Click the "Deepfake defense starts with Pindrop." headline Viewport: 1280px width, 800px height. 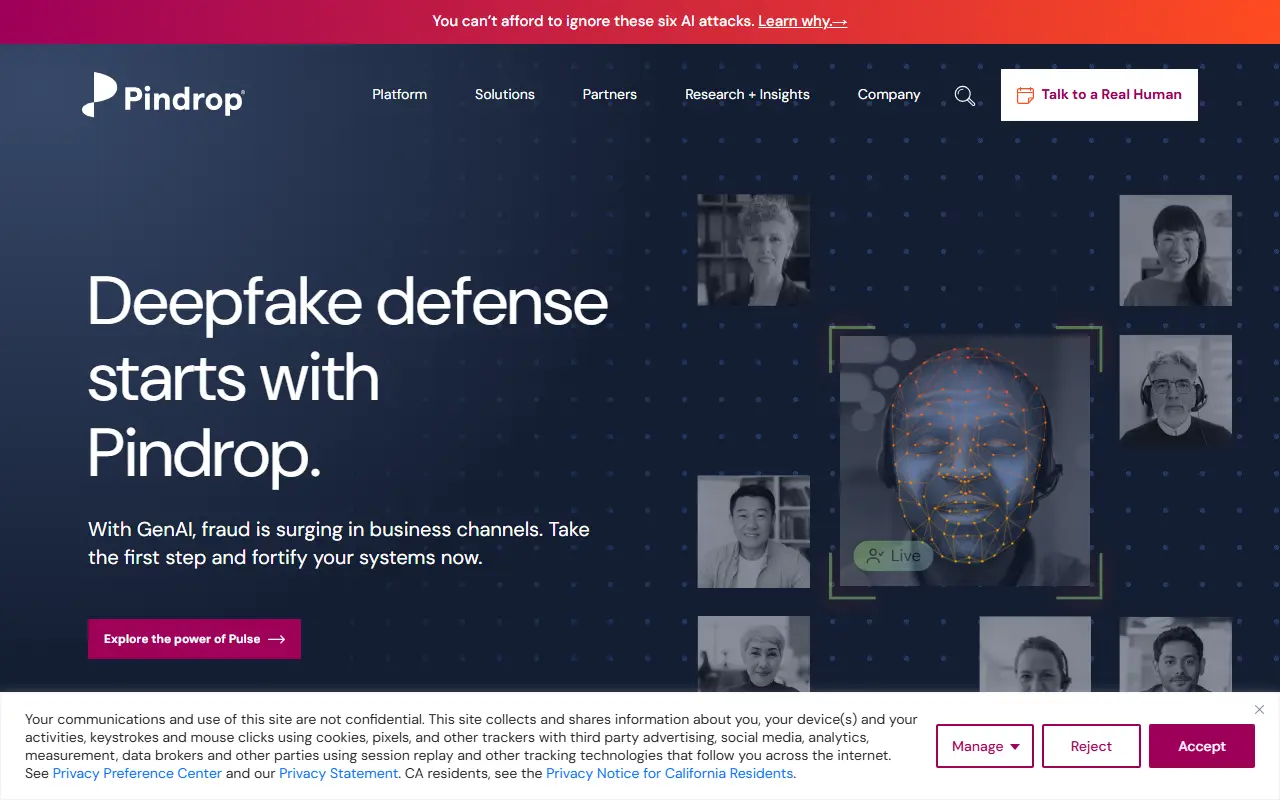pos(348,378)
